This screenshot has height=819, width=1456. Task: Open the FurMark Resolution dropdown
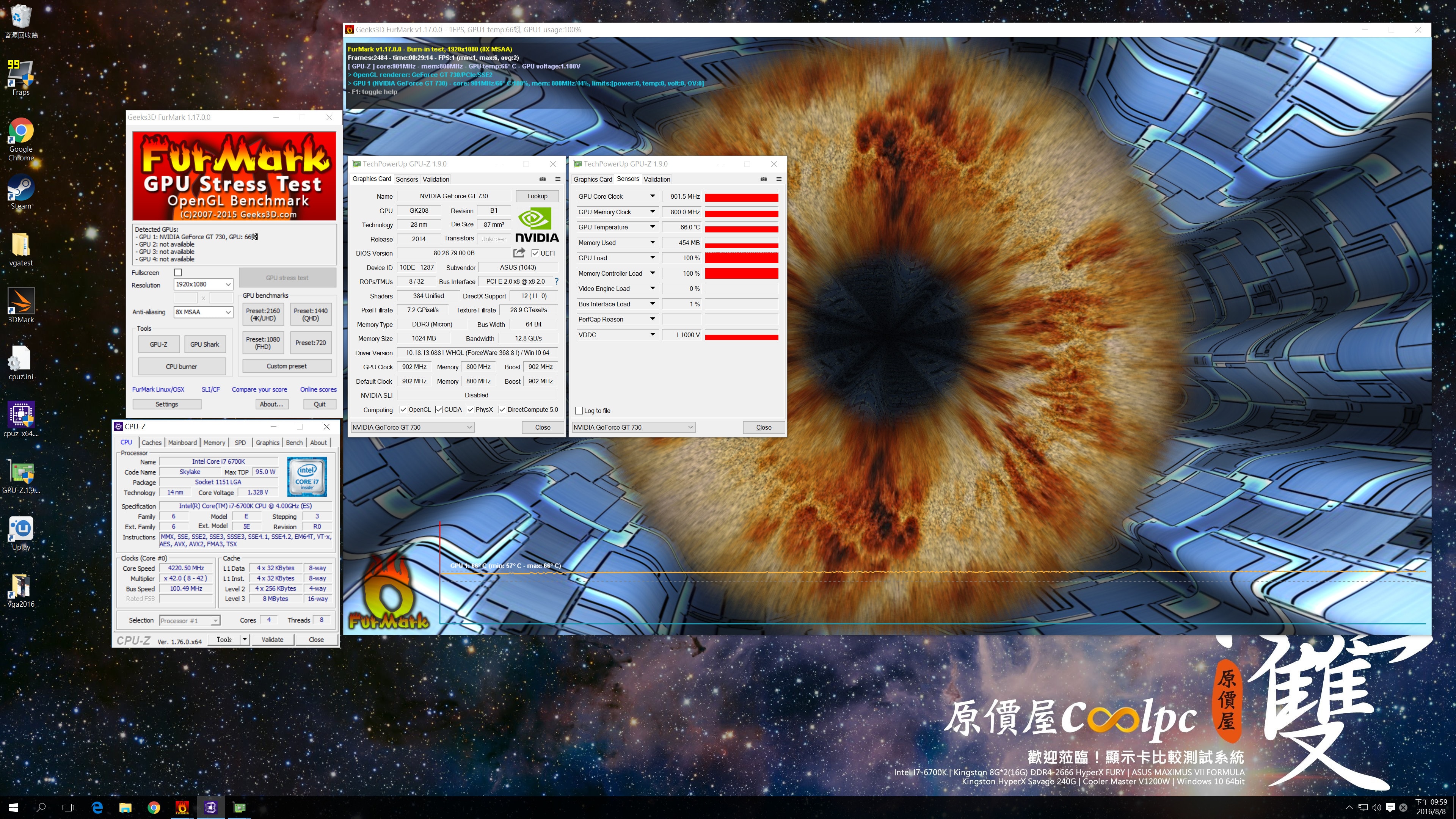(x=204, y=284)
